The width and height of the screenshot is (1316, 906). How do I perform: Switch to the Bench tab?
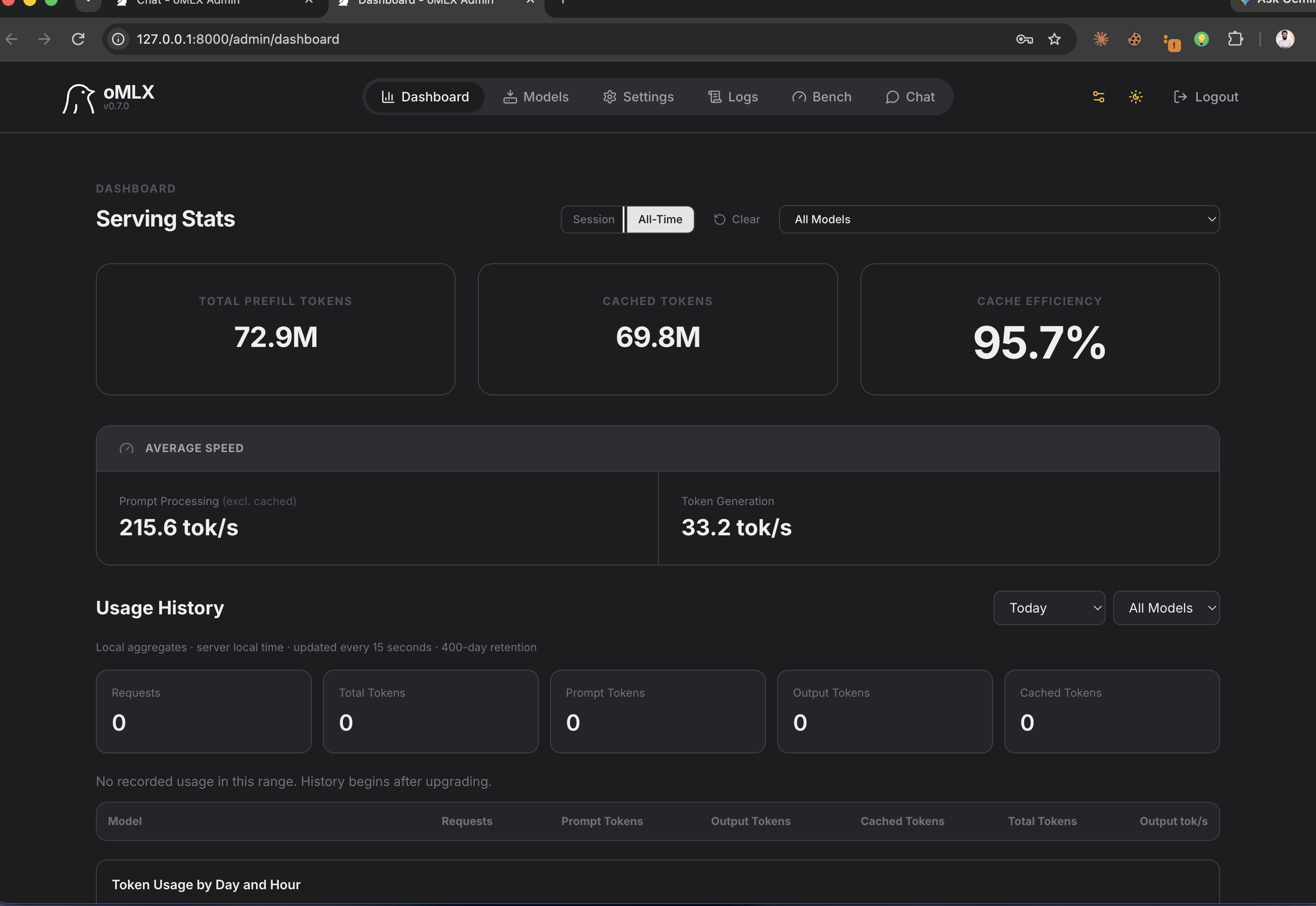click(821, 97)
